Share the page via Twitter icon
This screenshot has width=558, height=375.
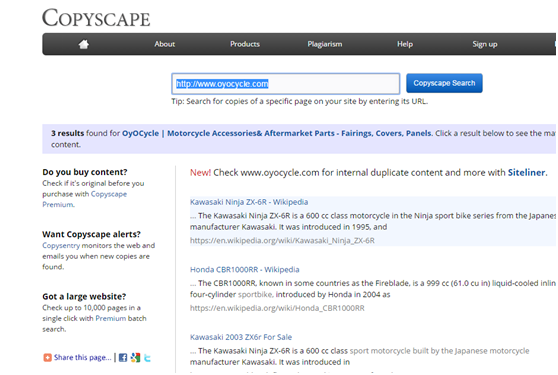[x=147, y=358]
